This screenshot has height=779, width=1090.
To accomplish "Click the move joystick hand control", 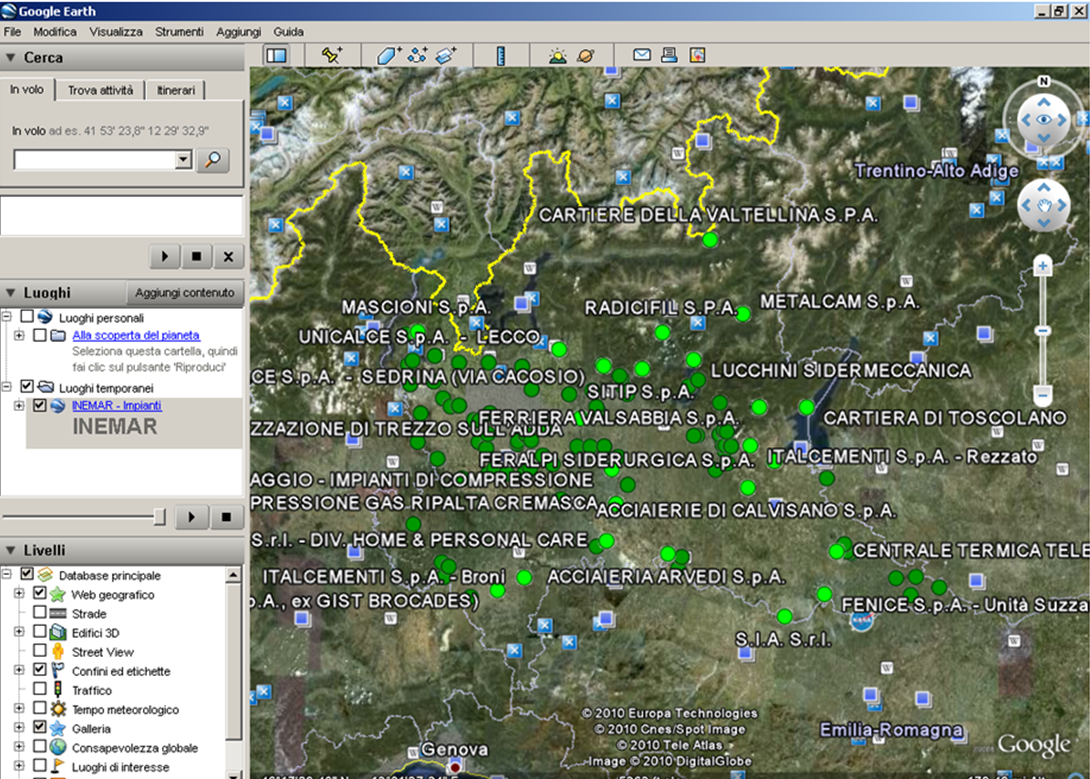I will coord(1043,205).
